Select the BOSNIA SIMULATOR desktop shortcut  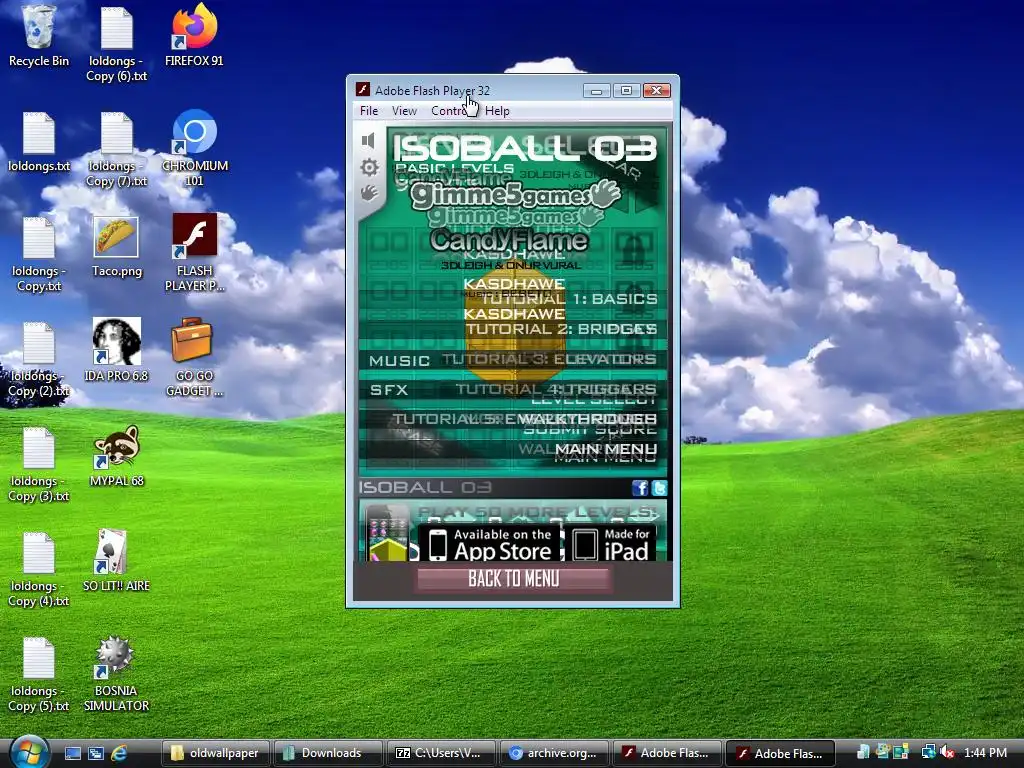coord(116,673)
